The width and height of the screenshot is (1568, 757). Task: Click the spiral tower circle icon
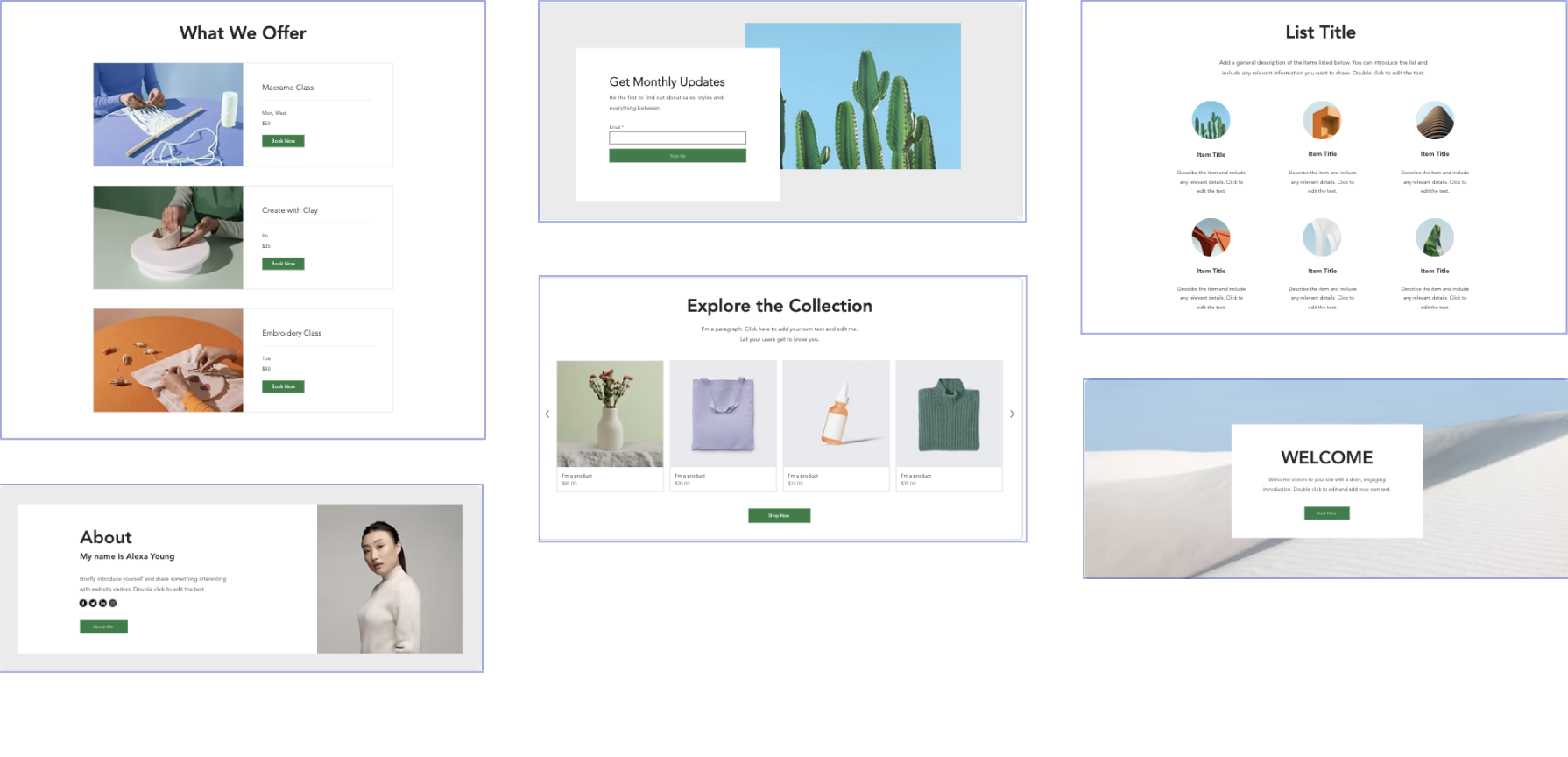pos(1434,121)
